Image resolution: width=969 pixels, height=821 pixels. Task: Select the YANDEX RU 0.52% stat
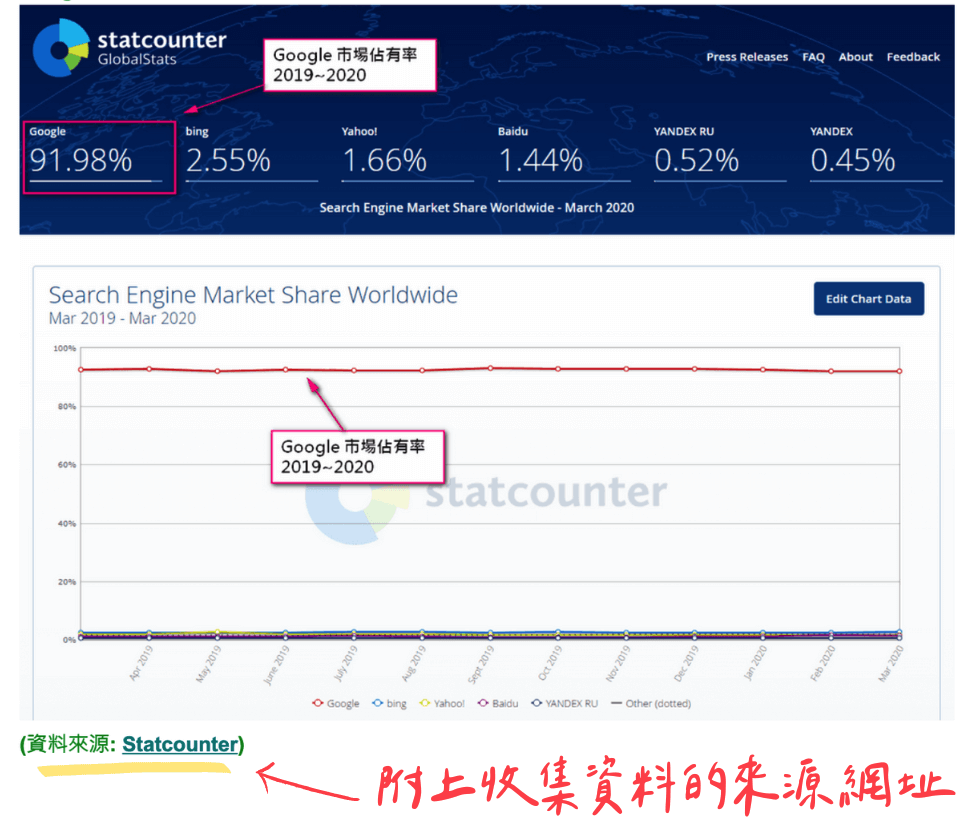coord(720,154)
